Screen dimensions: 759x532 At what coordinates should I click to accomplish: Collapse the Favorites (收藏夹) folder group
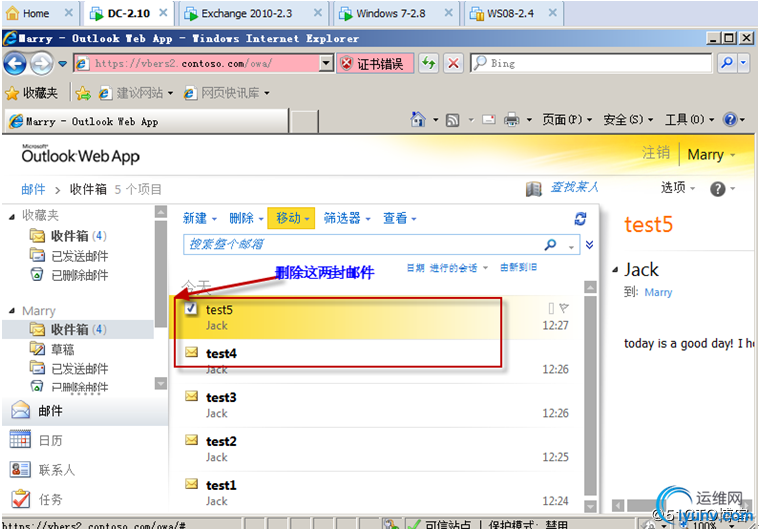[12, 216]
